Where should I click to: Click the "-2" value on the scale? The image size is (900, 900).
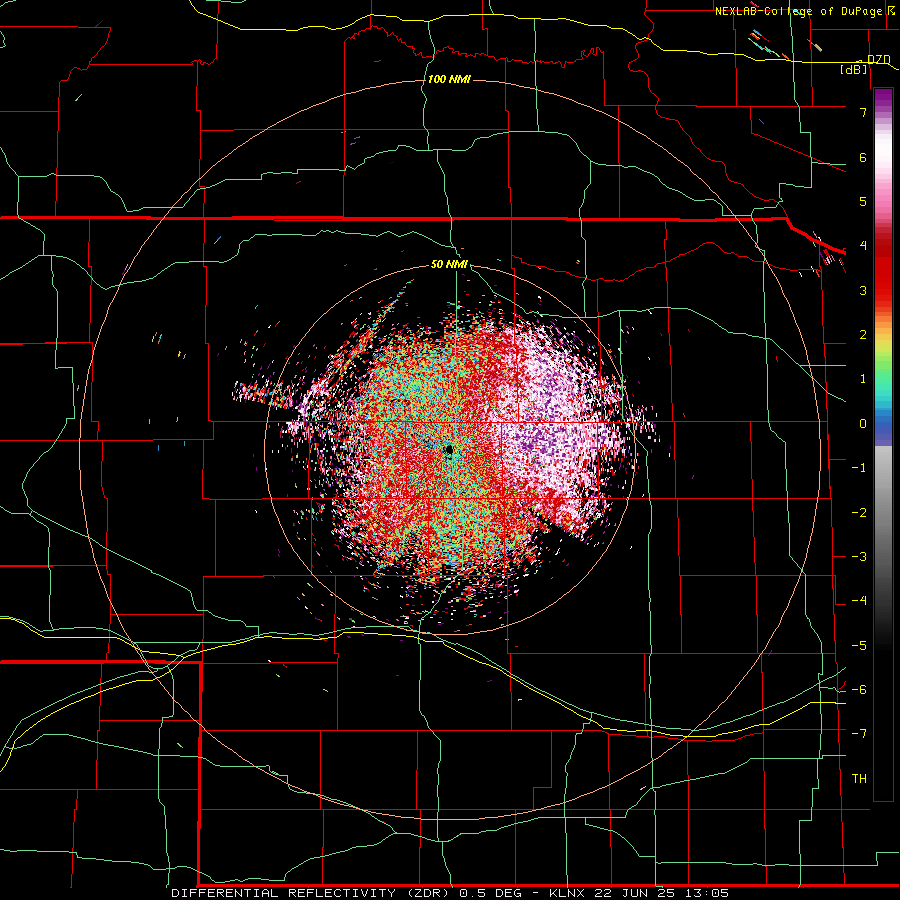859,513
